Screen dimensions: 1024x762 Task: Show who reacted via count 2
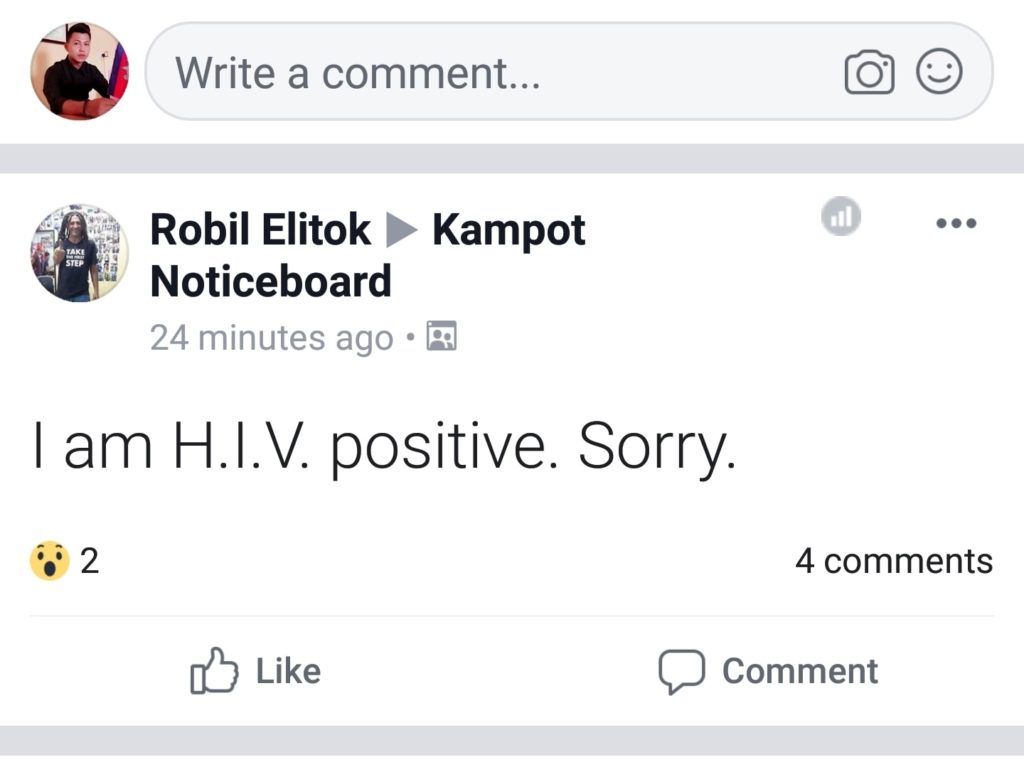(90, 561)
